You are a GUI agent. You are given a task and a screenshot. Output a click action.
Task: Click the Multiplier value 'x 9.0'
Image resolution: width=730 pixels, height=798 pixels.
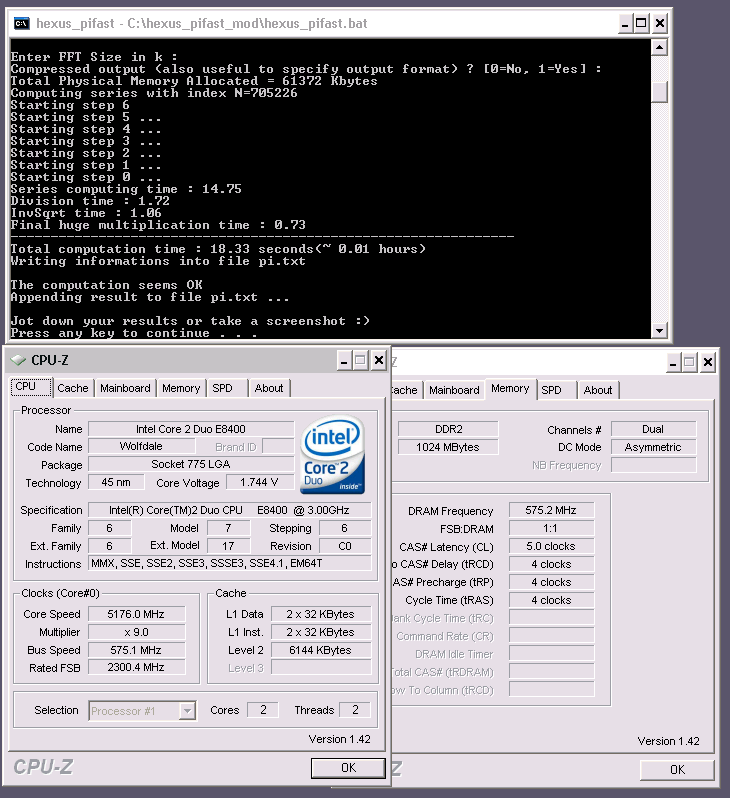pyautogui.click(x=136, y=632)
